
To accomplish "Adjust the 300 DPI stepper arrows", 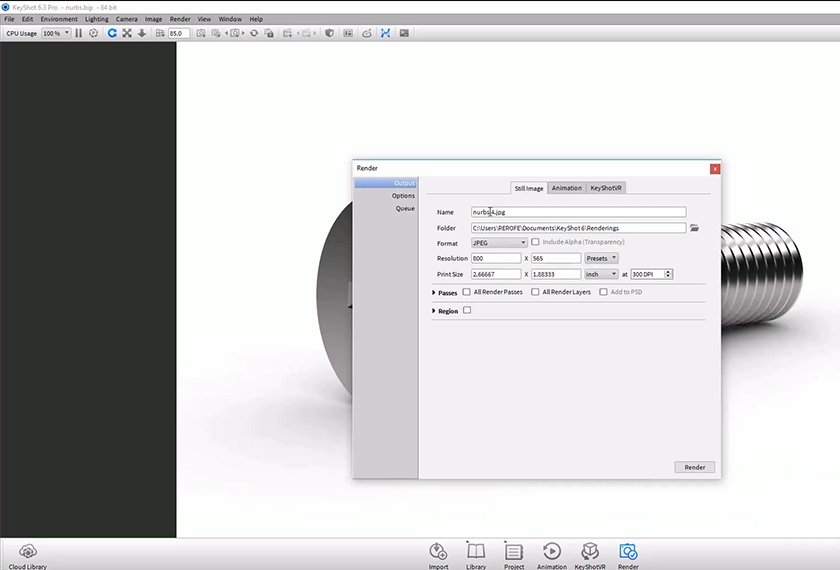I will point(668,274).
